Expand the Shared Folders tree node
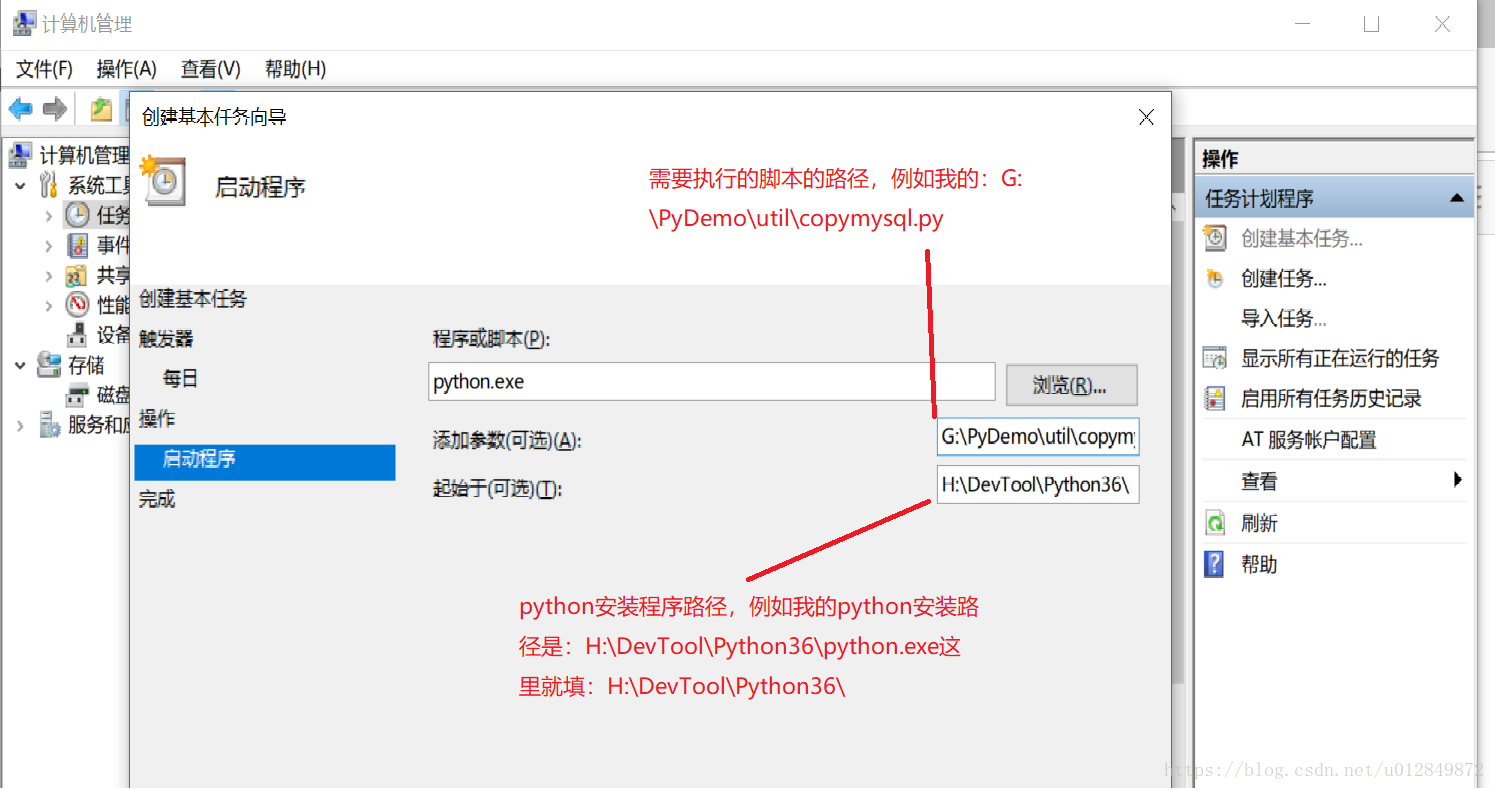1495x790 pixels. 49,275
